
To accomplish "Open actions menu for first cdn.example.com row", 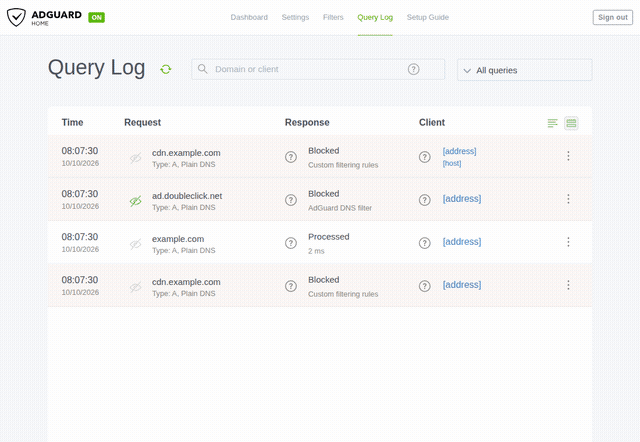I will click(568, 156).
